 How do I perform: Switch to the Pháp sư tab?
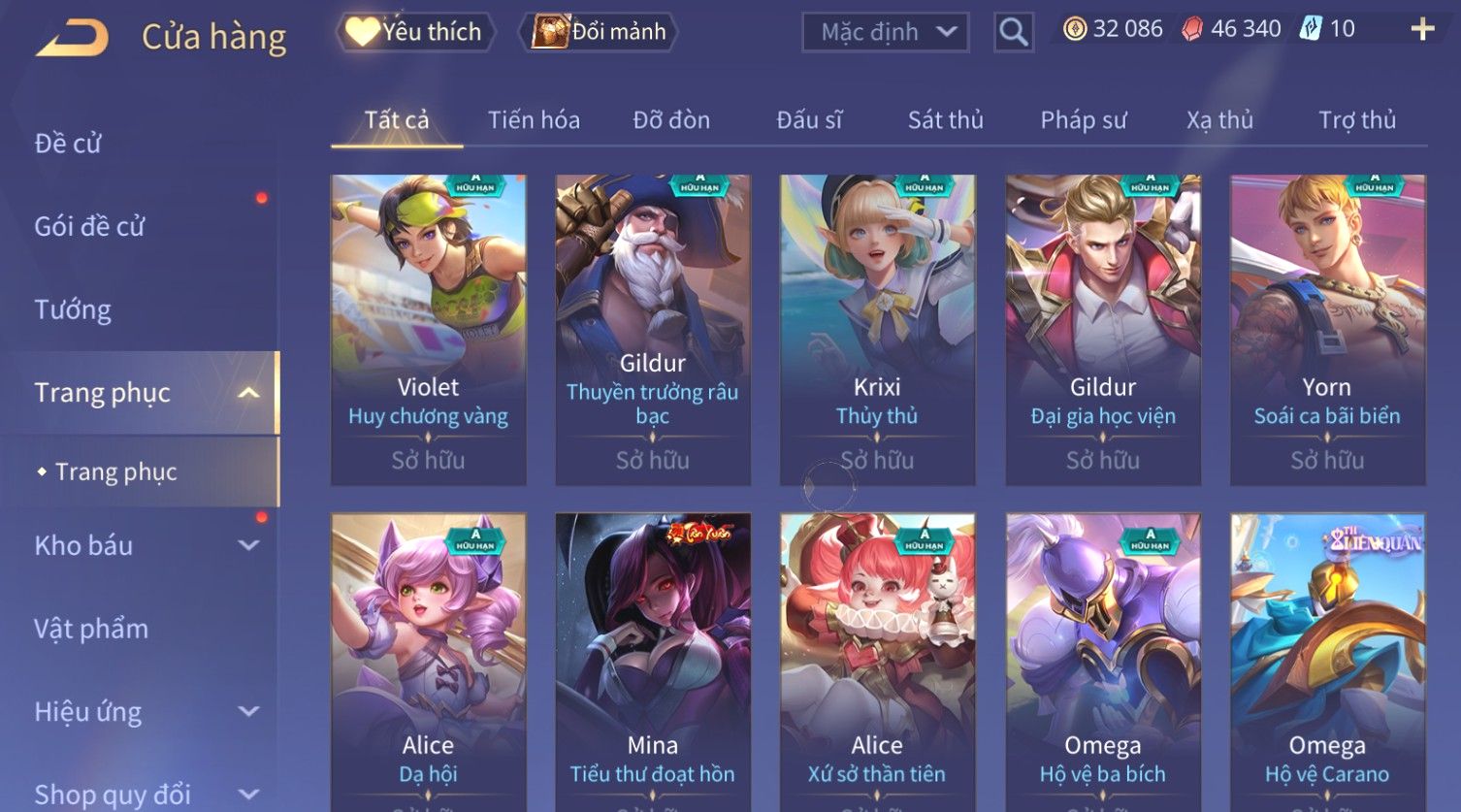tap(1083, 120)
